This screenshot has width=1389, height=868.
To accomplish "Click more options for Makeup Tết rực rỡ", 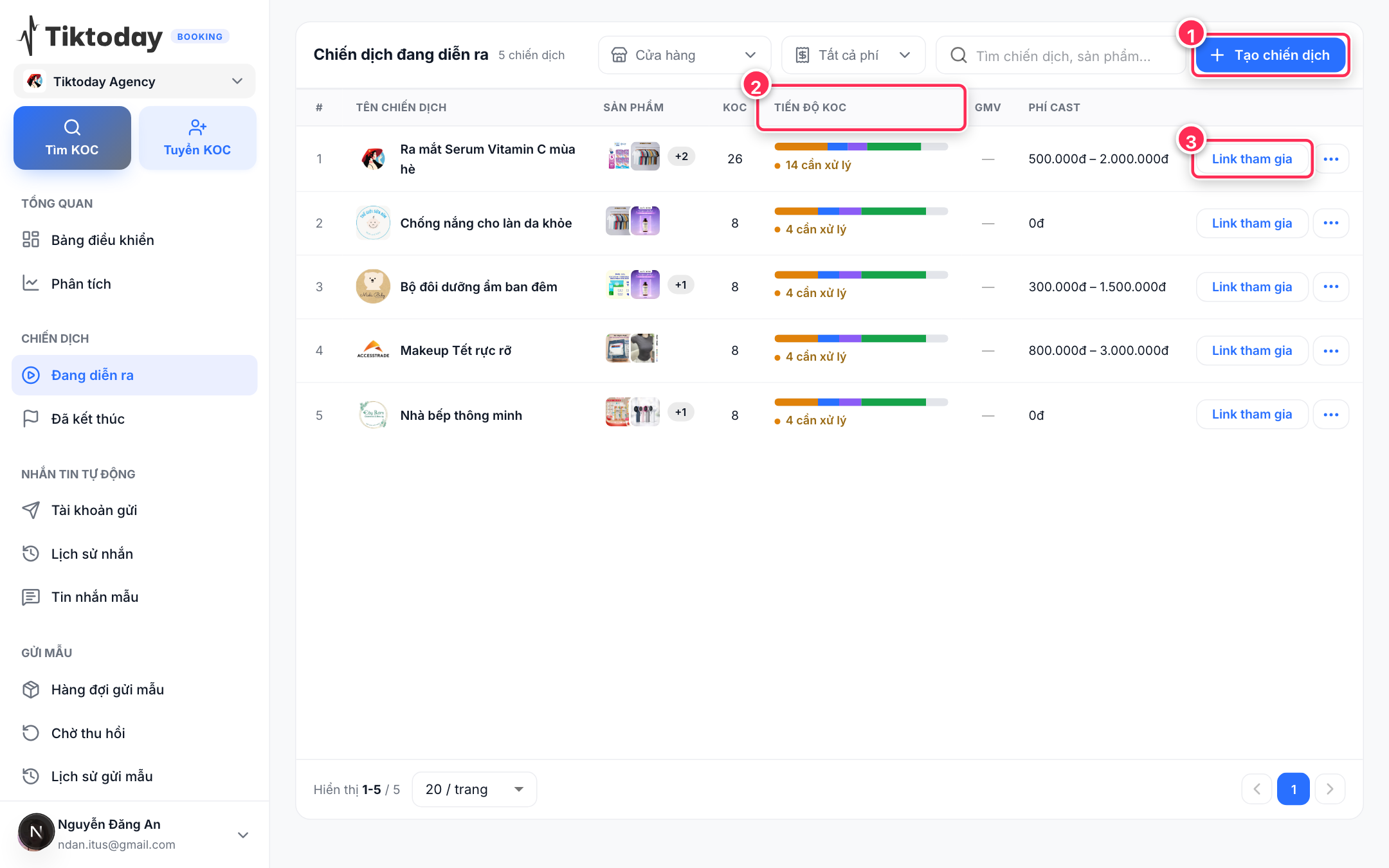I will pyautogui.click(x=1331, y=350).
